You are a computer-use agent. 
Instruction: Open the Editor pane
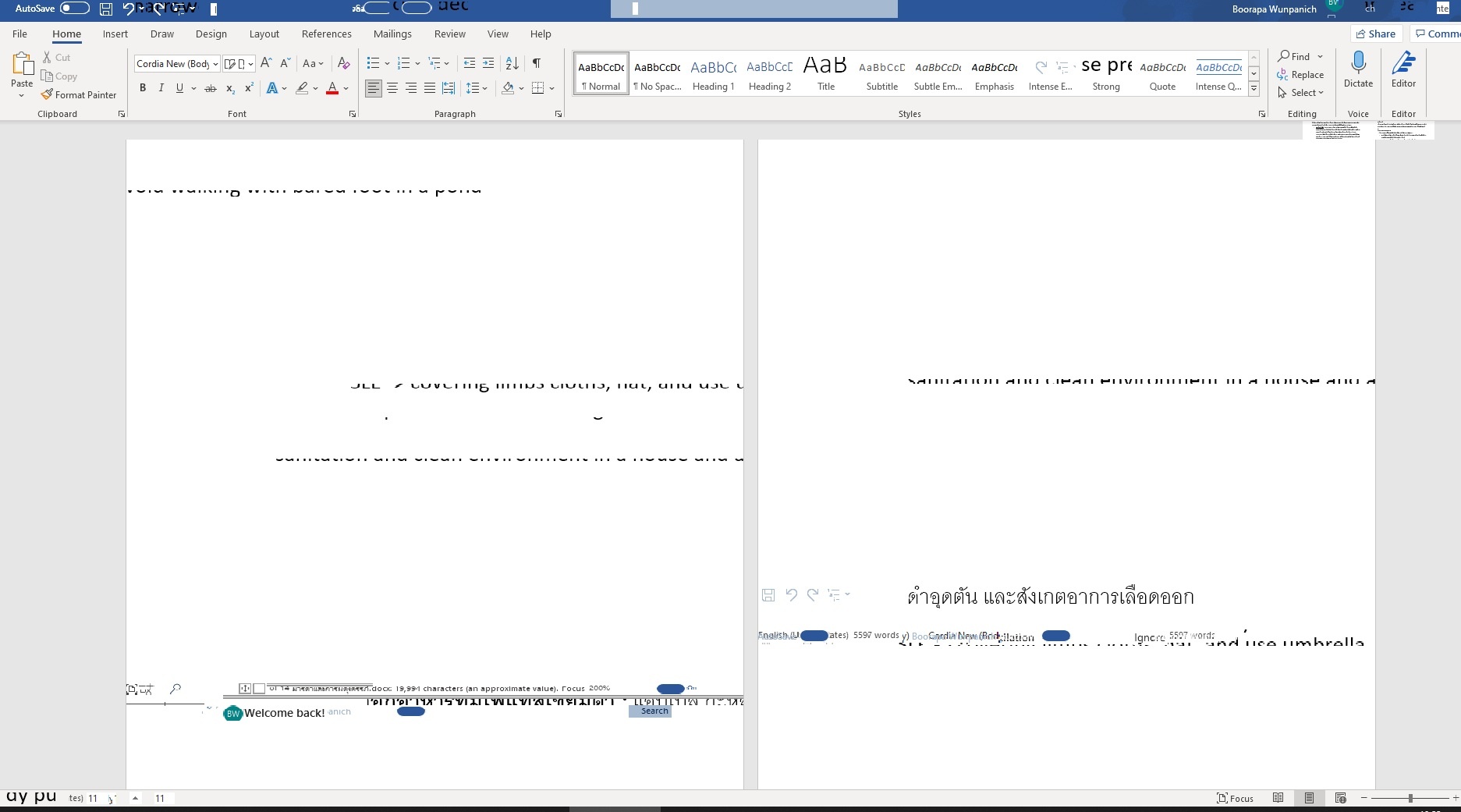point(1403,69)
